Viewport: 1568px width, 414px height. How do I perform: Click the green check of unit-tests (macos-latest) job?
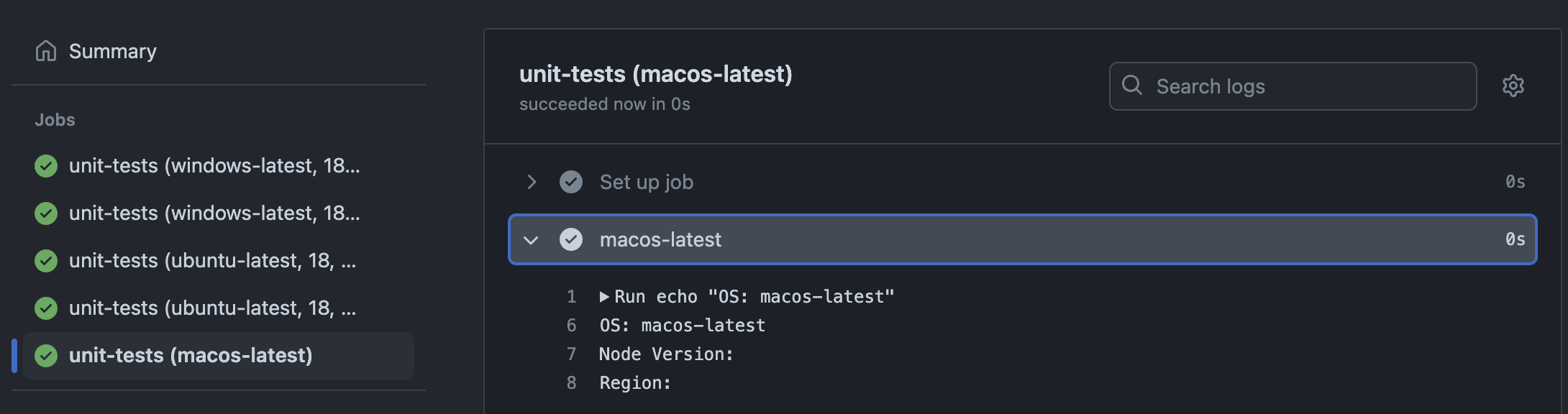[46, 356]
